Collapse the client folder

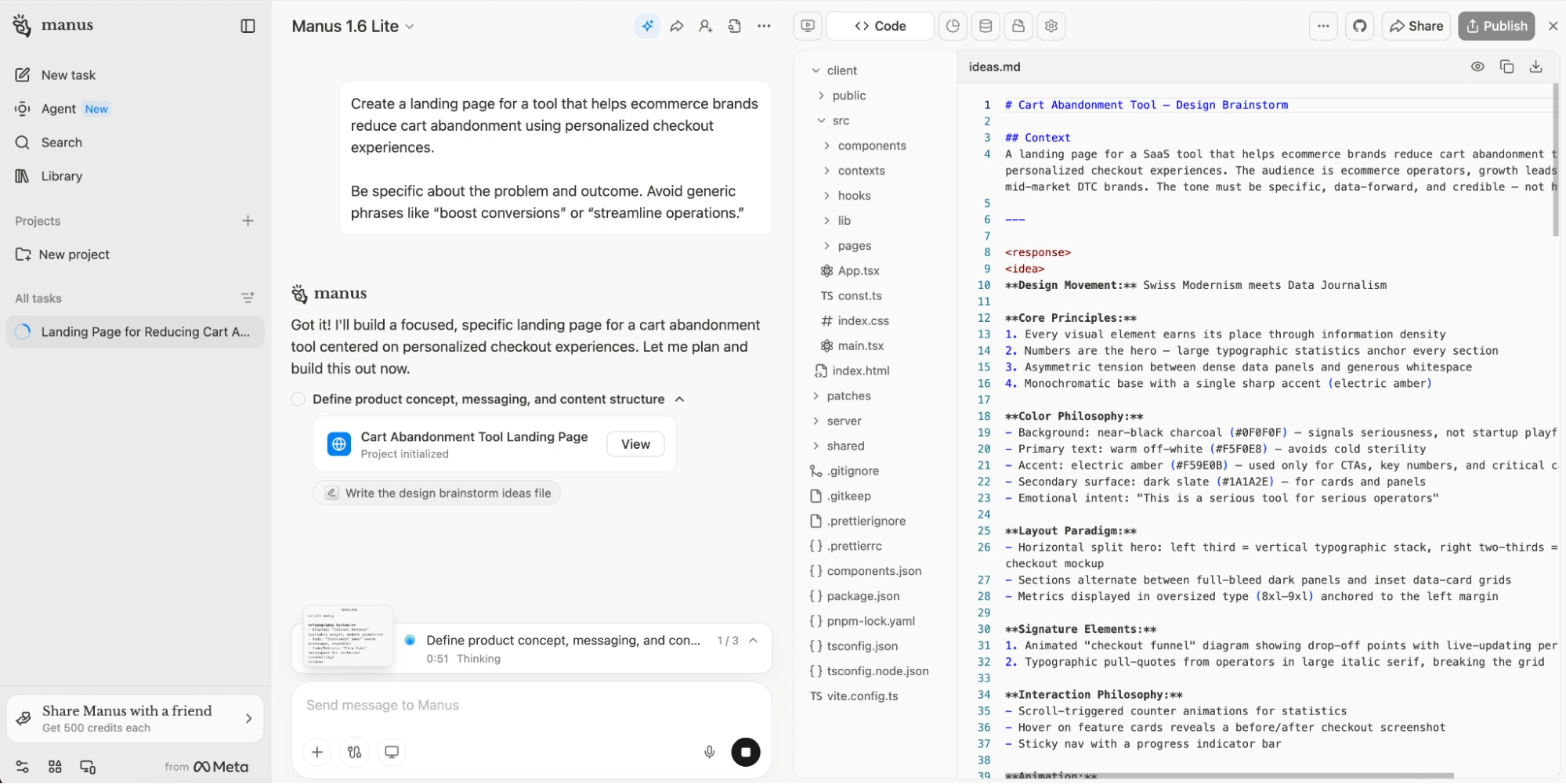pos(816,70)
